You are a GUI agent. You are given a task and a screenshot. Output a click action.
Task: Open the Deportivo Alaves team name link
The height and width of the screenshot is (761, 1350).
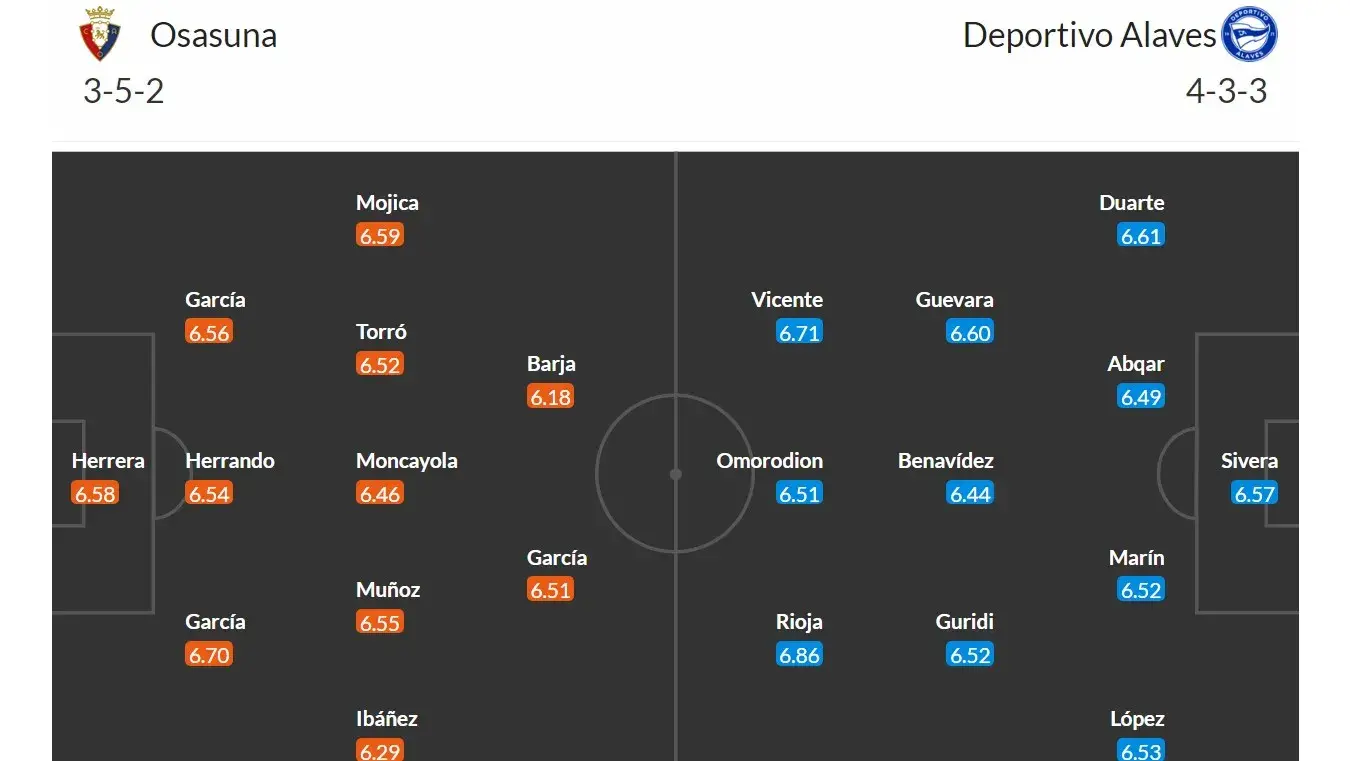pyautogui.click(x=1089, y=35)
